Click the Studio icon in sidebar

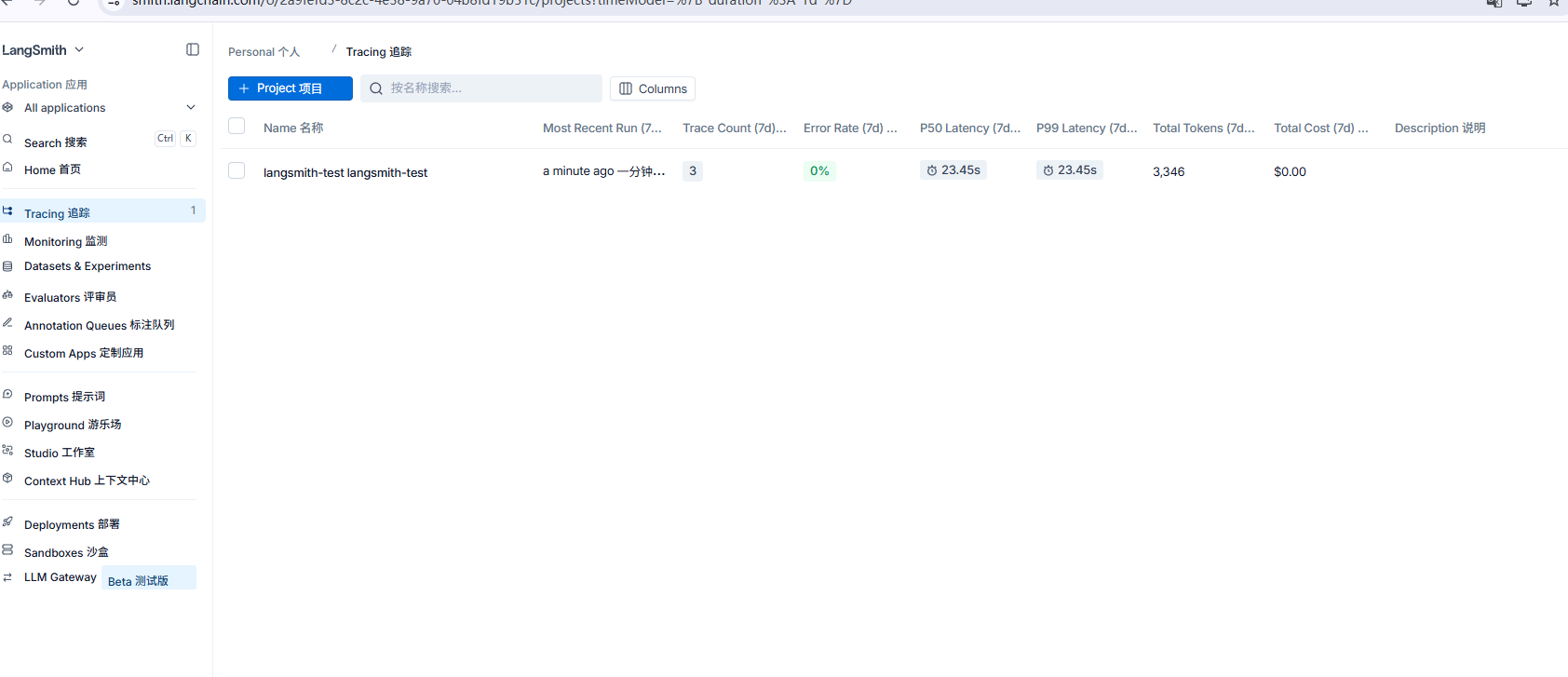coord(7,450)
